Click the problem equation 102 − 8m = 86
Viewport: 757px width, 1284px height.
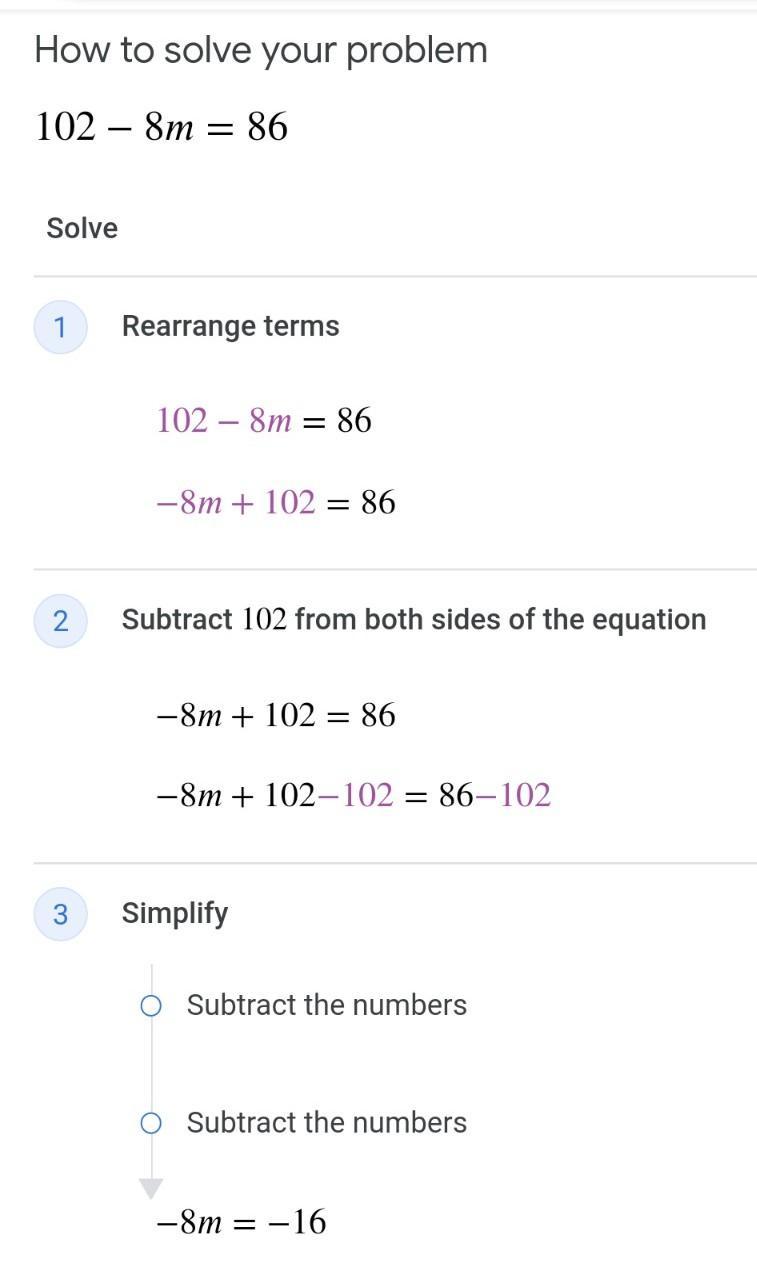[162, 127]
